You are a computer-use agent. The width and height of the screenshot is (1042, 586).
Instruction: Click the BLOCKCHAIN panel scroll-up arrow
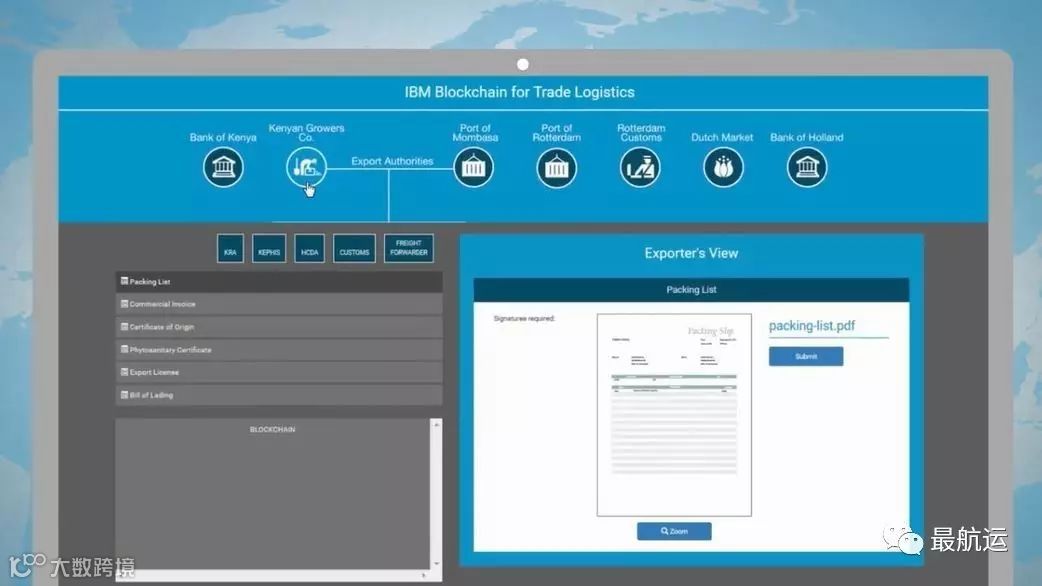tap(437, 425)
